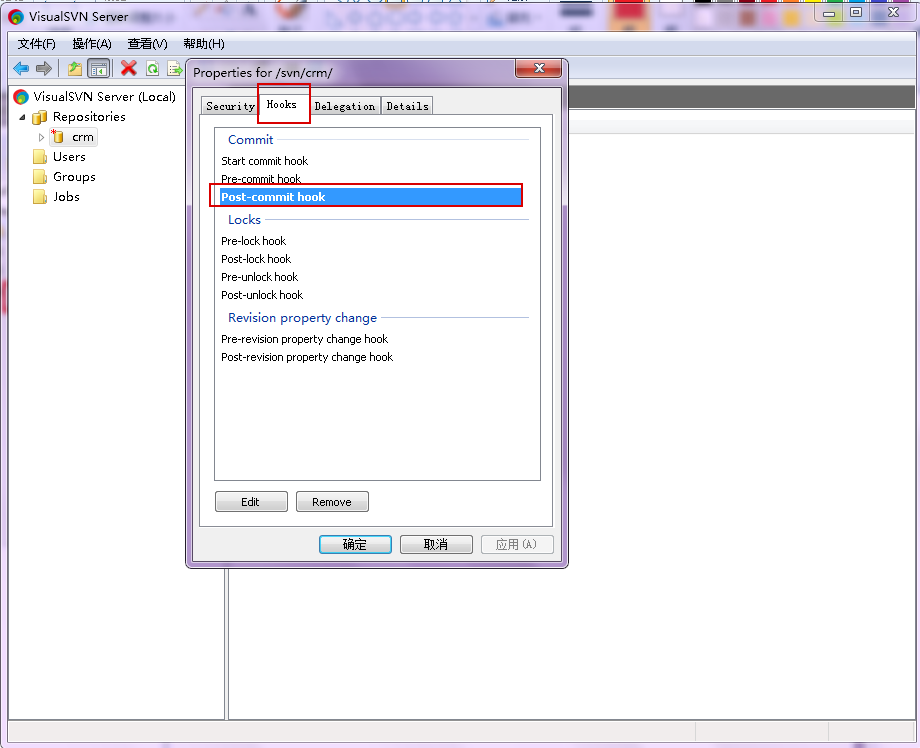This screenshot has width=920, height=748.
Task: Toggle the show/hide console tree icon
Action: pos(99,69)
